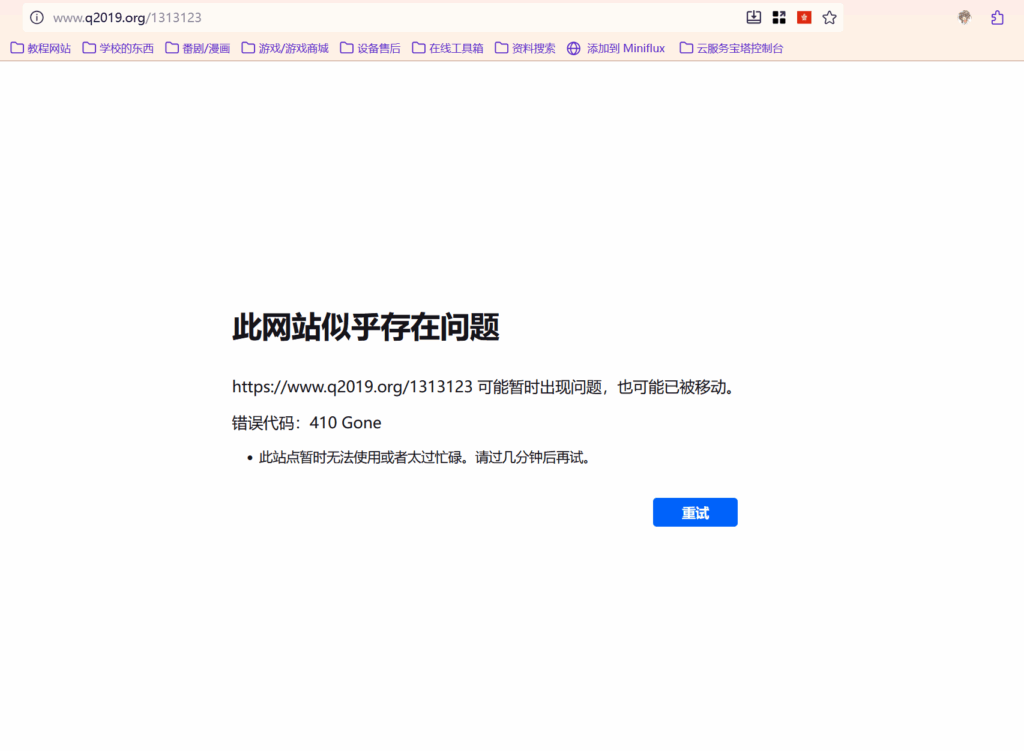Open the 游戏/游戏商城 bookmark folder
The image size is (1024, 751).
285,48
